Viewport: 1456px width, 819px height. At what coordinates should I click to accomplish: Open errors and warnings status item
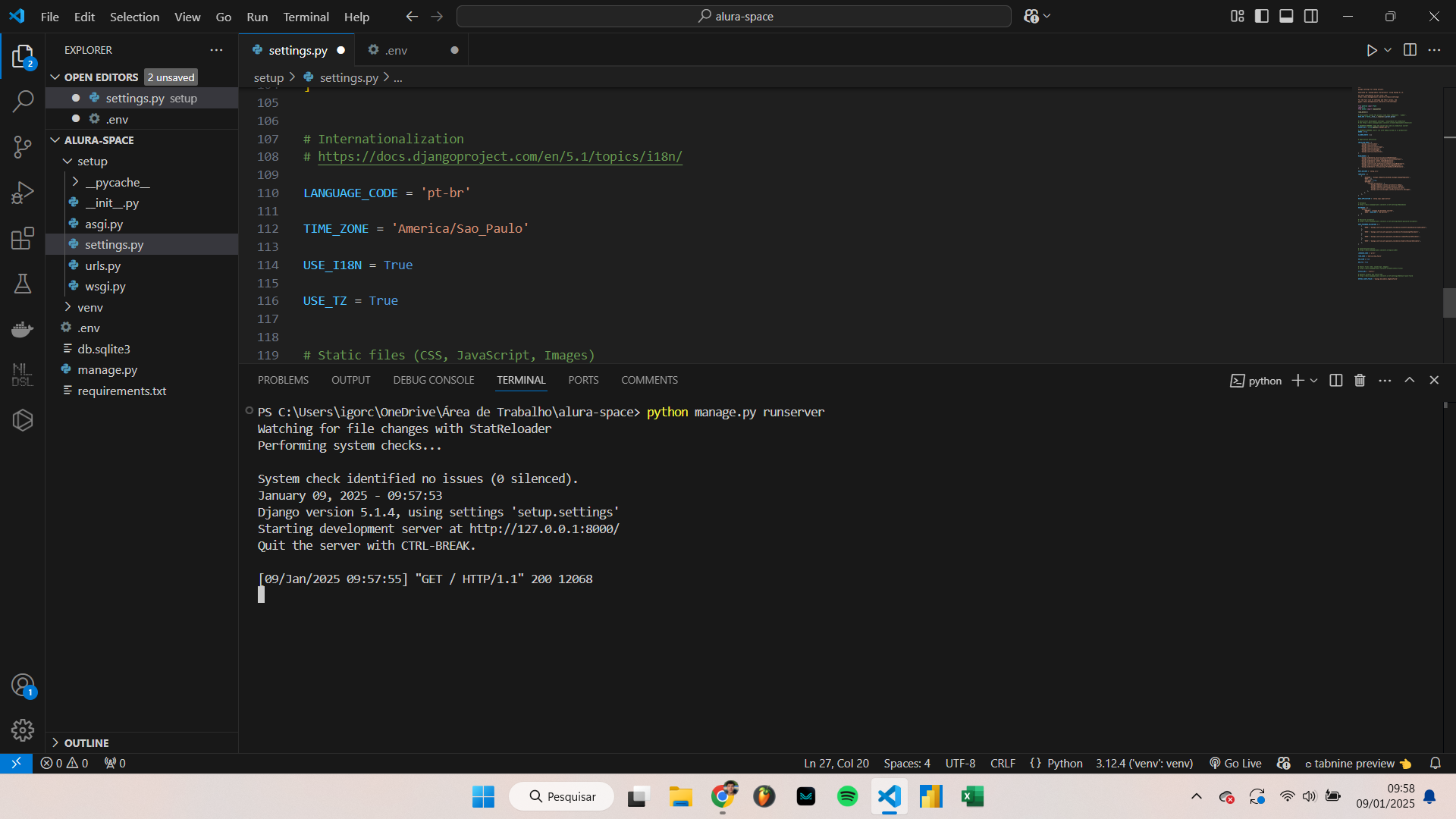(64, 763)
